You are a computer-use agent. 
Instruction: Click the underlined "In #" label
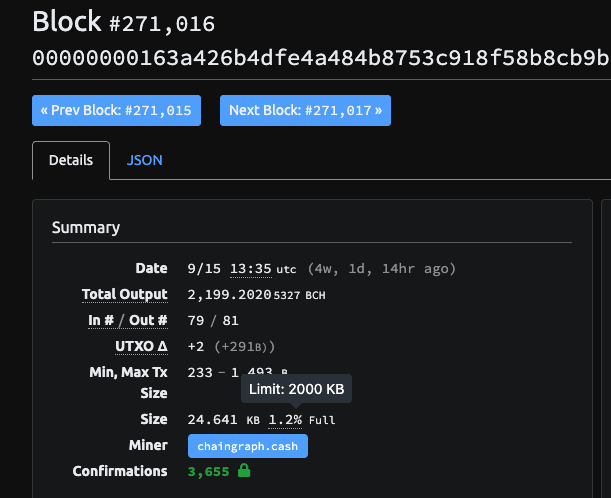[x=102, y=320]
